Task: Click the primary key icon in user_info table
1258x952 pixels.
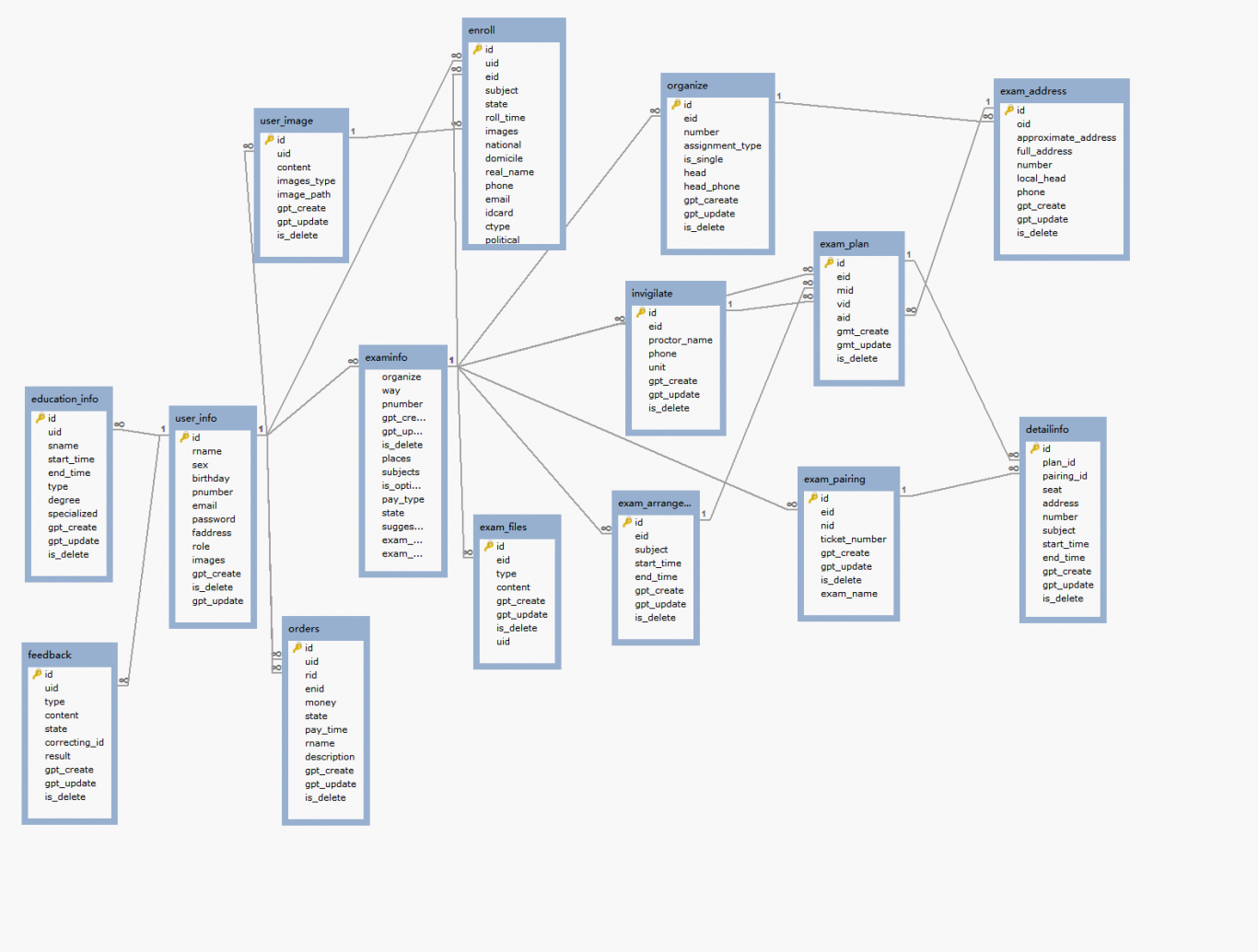Action: (184, 437)
